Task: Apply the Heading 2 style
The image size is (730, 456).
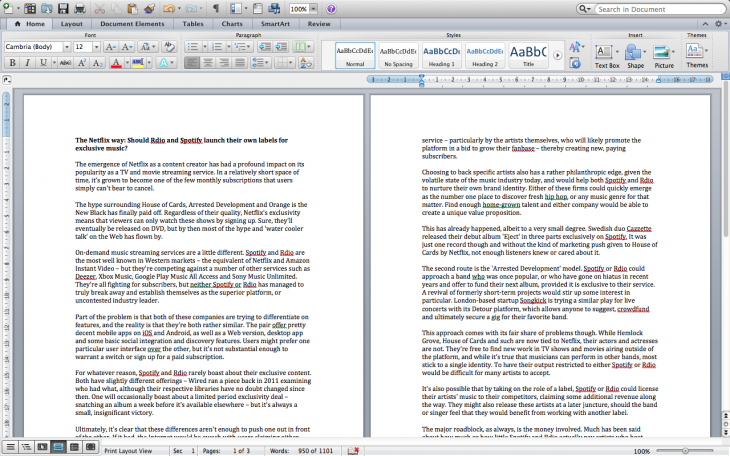Action: 485,56
